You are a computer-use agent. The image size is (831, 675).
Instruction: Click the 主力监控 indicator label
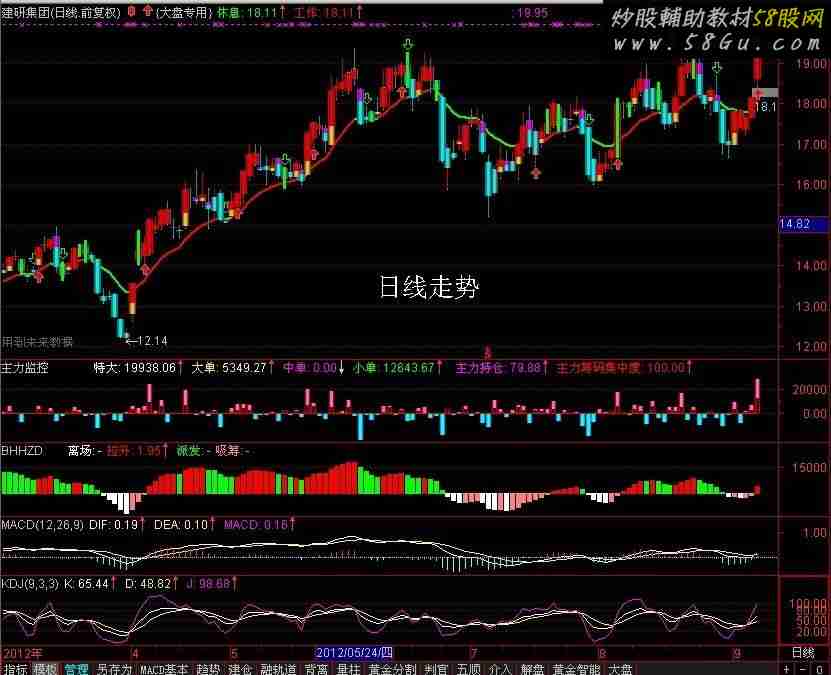coord(24,367)
